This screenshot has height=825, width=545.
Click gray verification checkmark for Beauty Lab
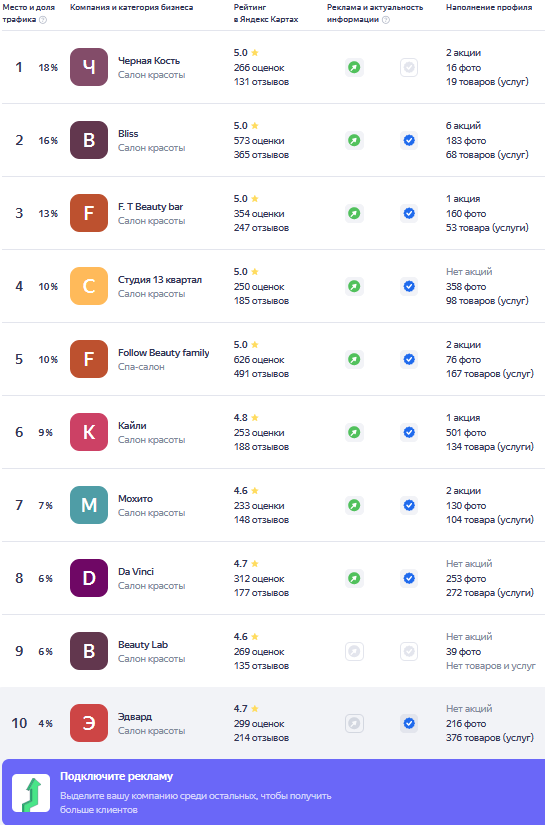click(409, 651)
